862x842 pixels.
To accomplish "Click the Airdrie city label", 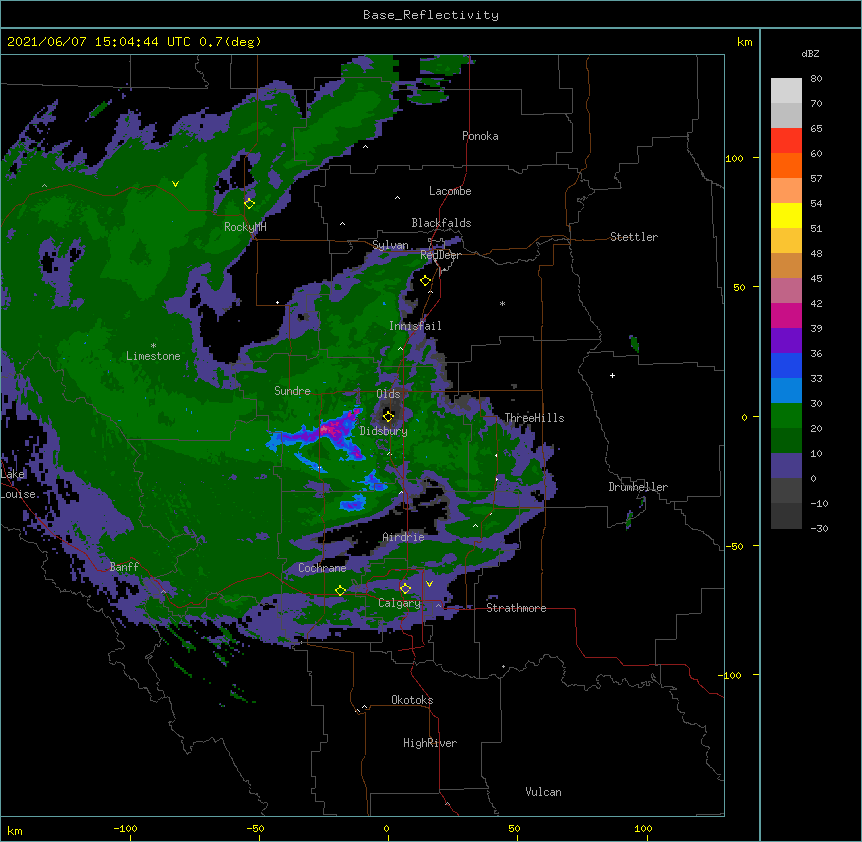I will tap(403, 537).
